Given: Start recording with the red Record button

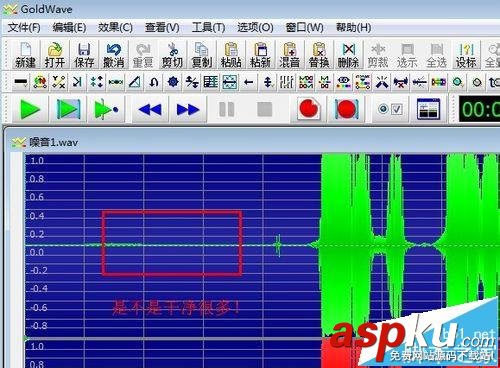Looking at the screenshot, I should click(309, 109).
